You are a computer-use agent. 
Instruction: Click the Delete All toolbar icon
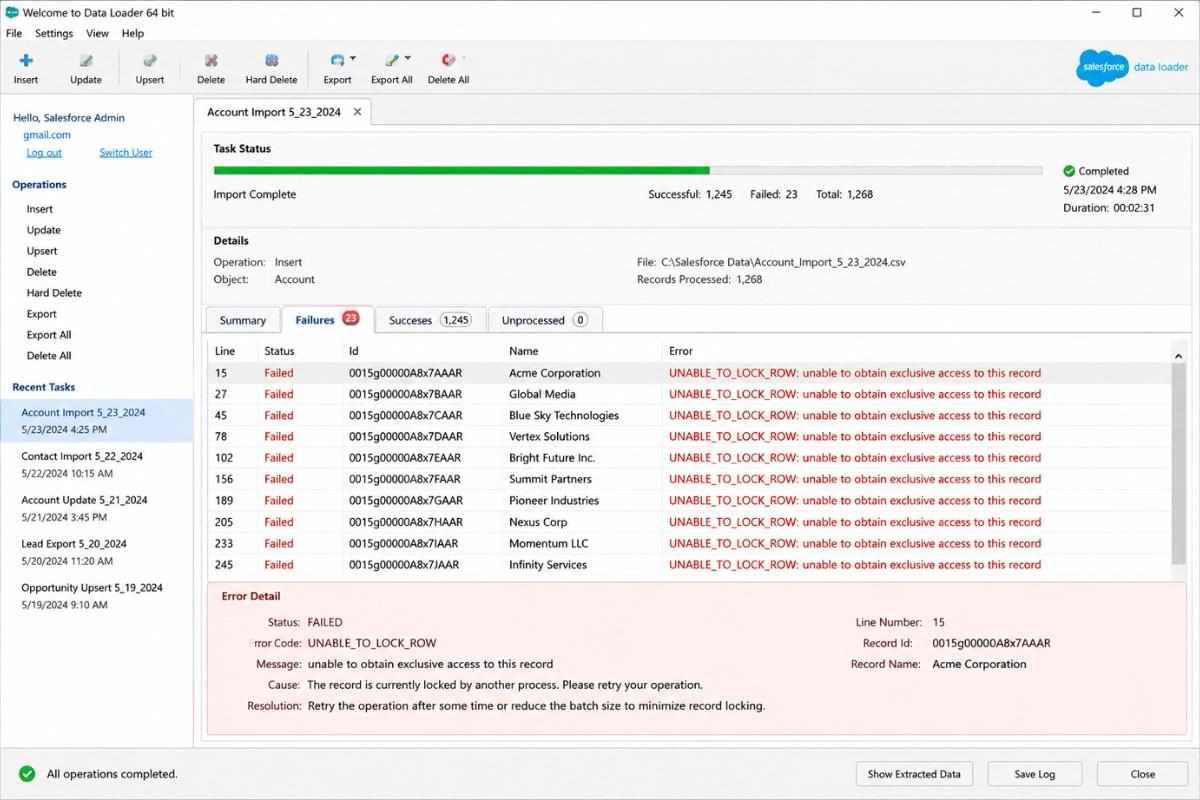pos(448,61)
